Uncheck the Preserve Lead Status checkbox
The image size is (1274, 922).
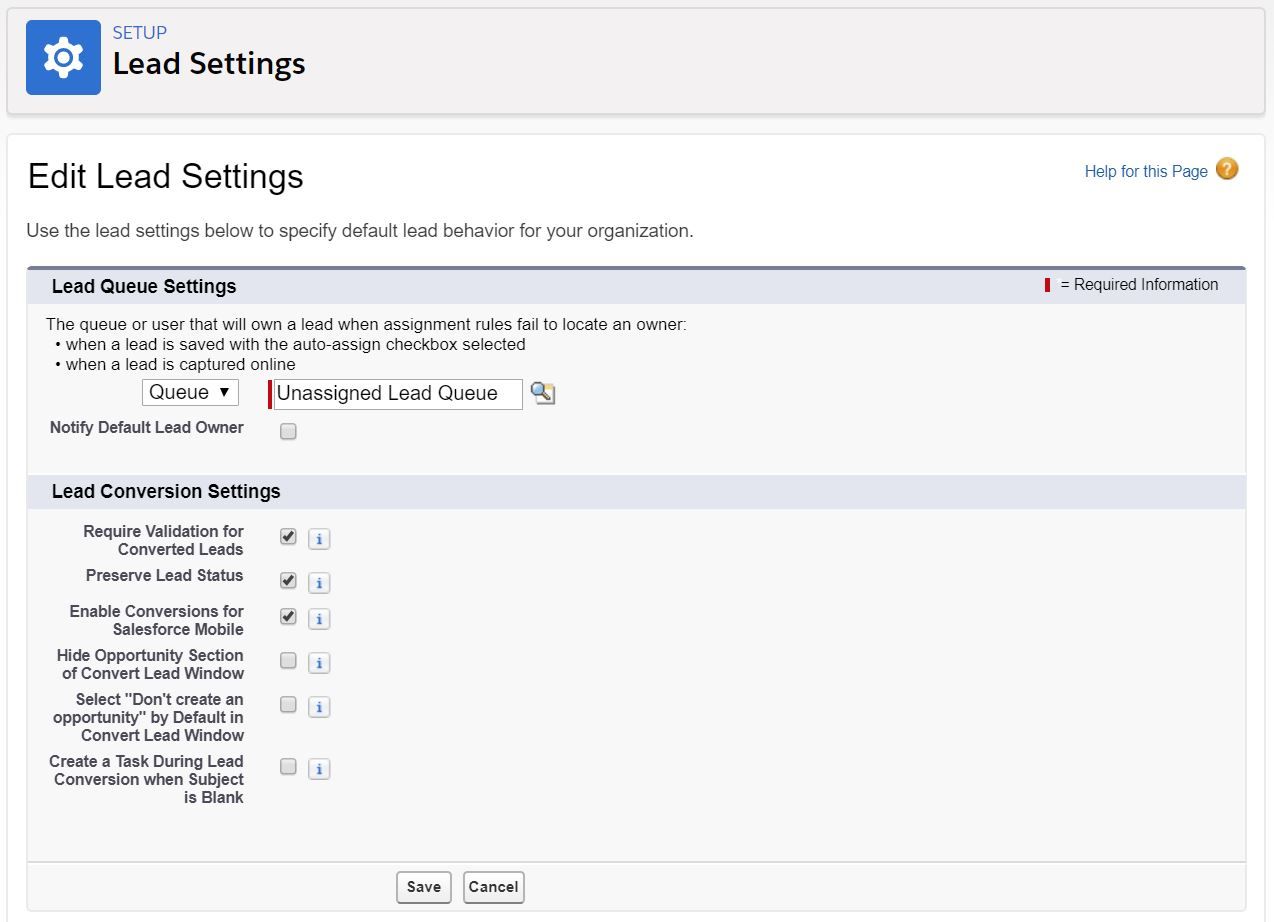coord(288,580)
